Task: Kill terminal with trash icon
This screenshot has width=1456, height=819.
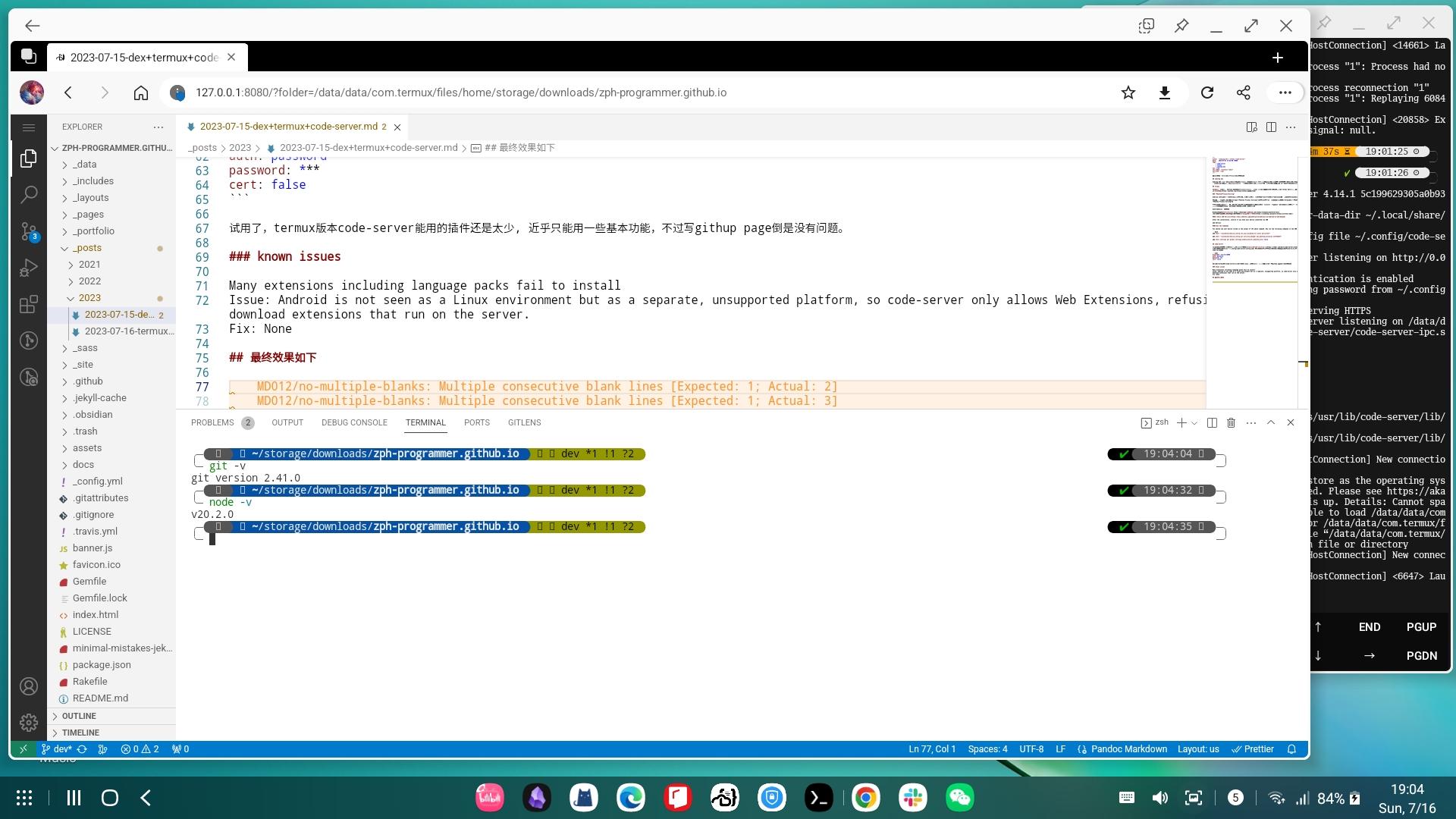Action: point(1231,422)
